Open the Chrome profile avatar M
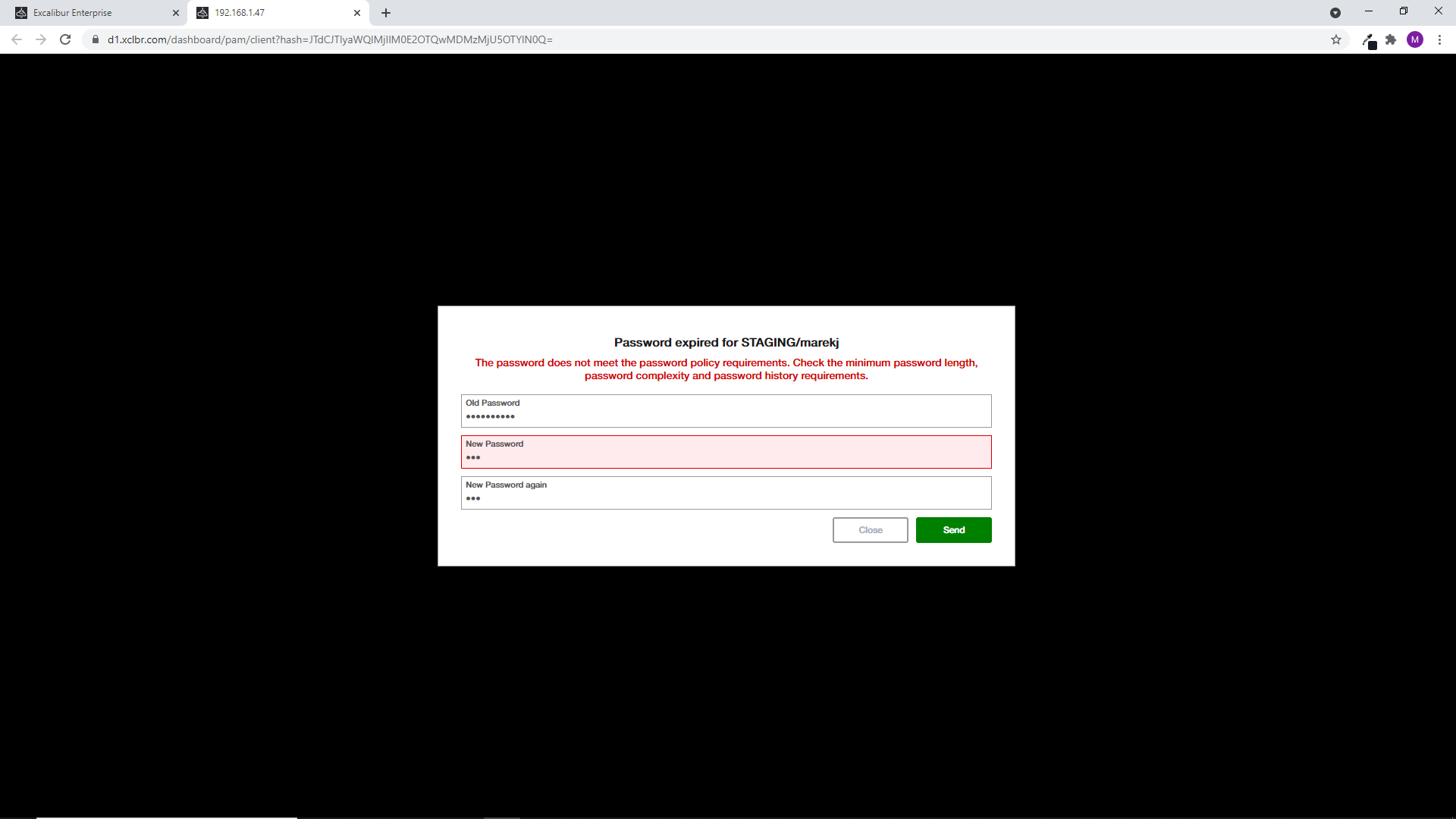The height and width of the screenshot is (819, 1456). pos(1415,39)
